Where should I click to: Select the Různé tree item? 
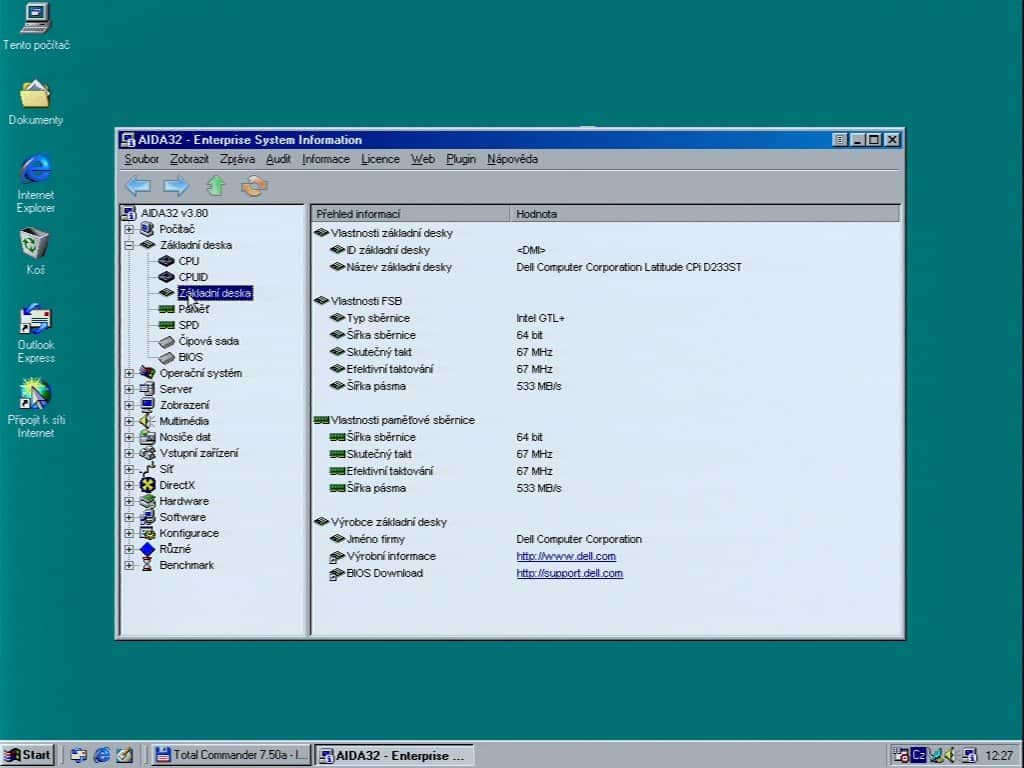click(x=175, y=549)
